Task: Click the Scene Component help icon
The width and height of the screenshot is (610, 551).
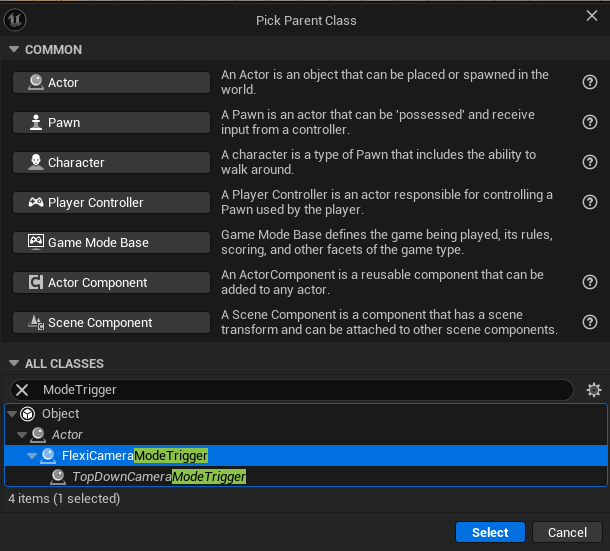Action: coord(590,322)
